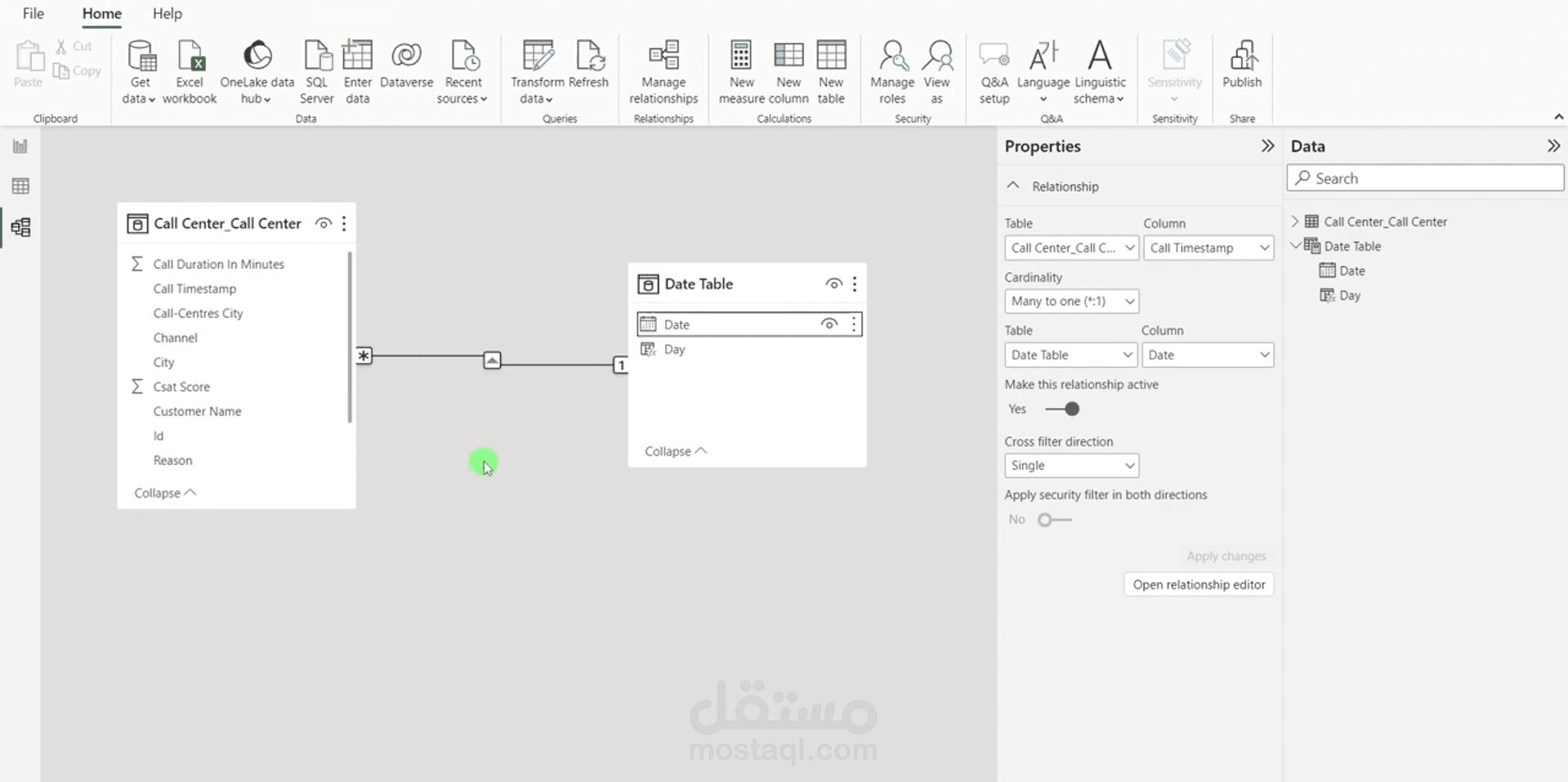The width and height of the screenshot is (1568, 782).
Task: Collapse the Data pane
Action: point(1553,146)
